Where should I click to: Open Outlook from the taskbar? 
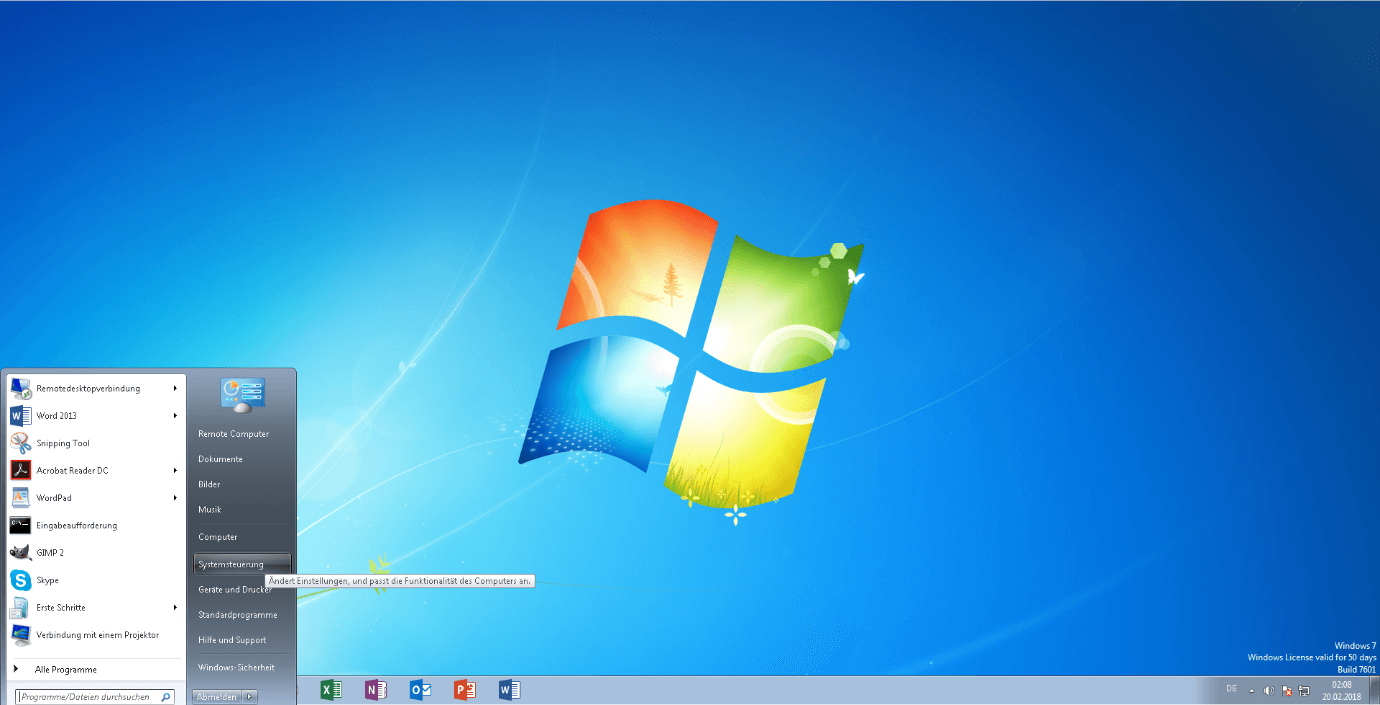(x=420, y=690)
